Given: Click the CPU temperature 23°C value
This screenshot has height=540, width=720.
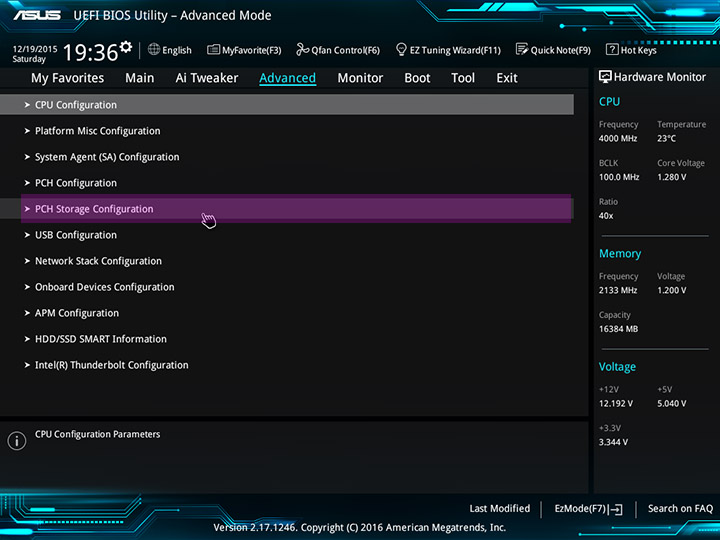Looking at the screenshot, I should coord(666,138).
